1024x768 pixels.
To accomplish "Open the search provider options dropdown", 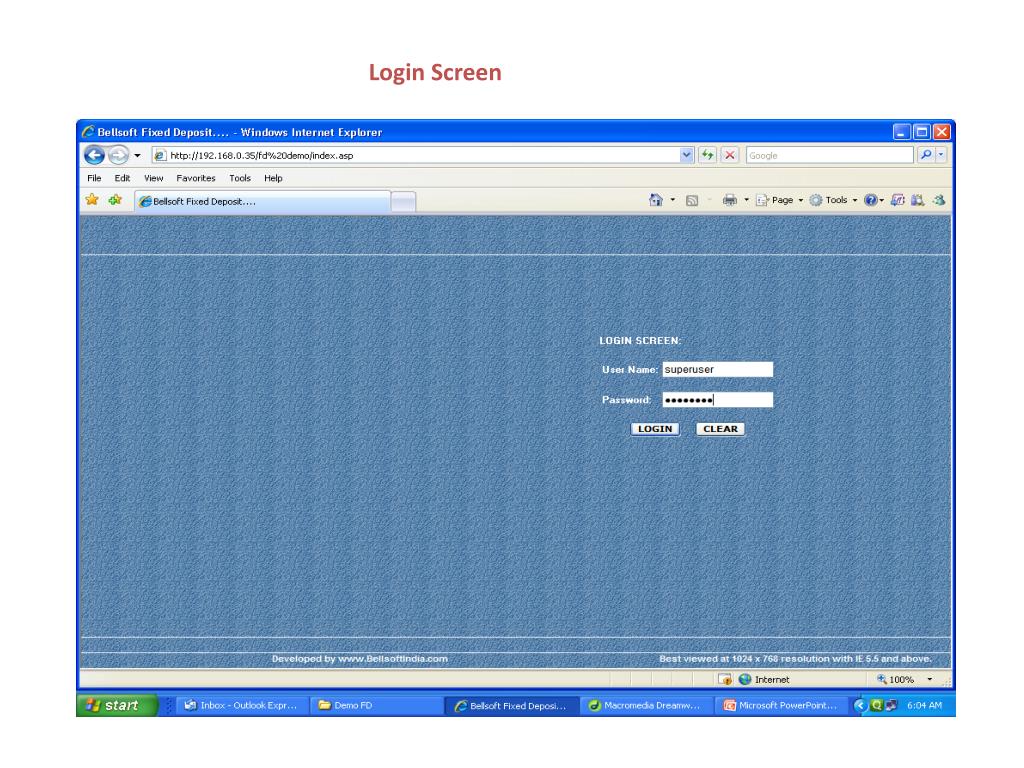I will click(x=941, y=155).
